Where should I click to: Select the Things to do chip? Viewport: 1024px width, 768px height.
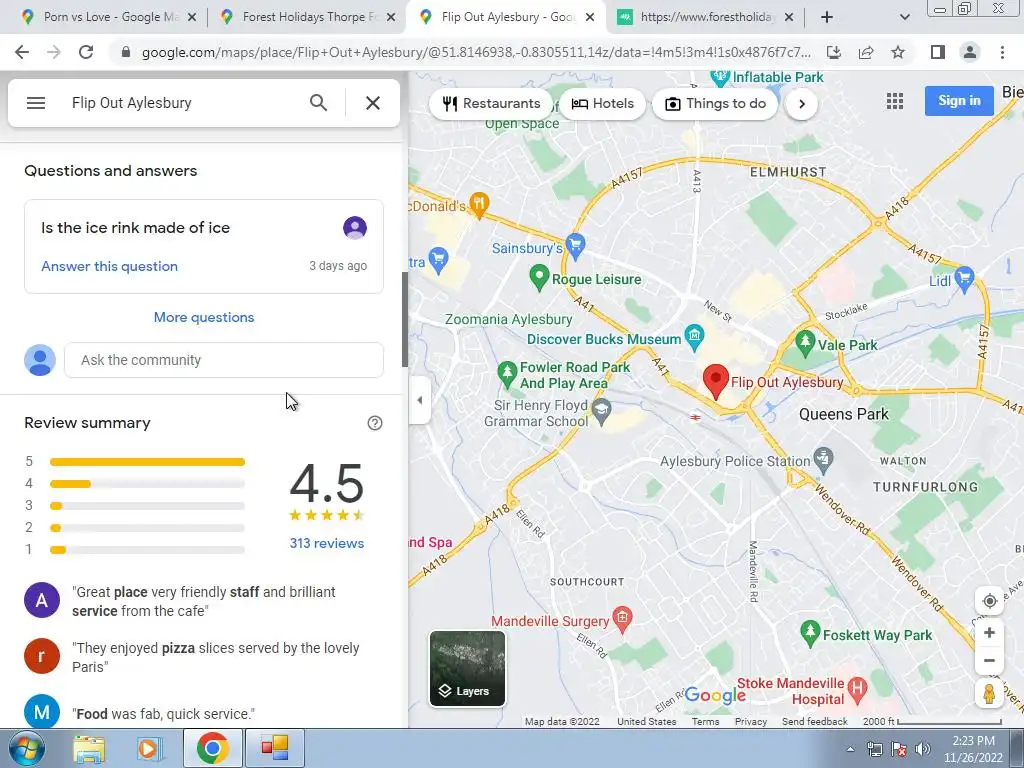[715, 104]
